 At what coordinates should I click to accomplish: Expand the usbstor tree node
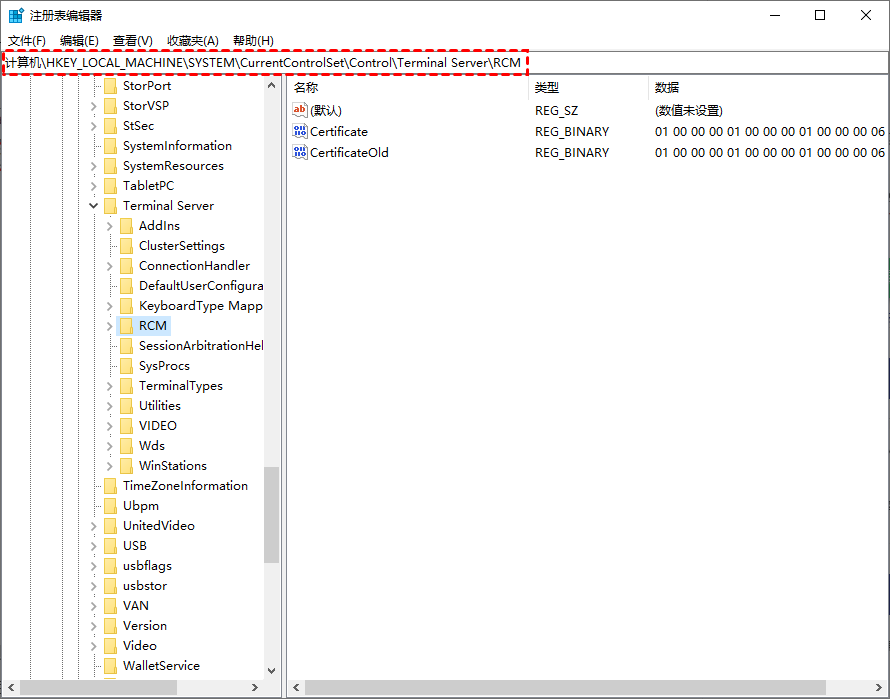coord(94,585)
